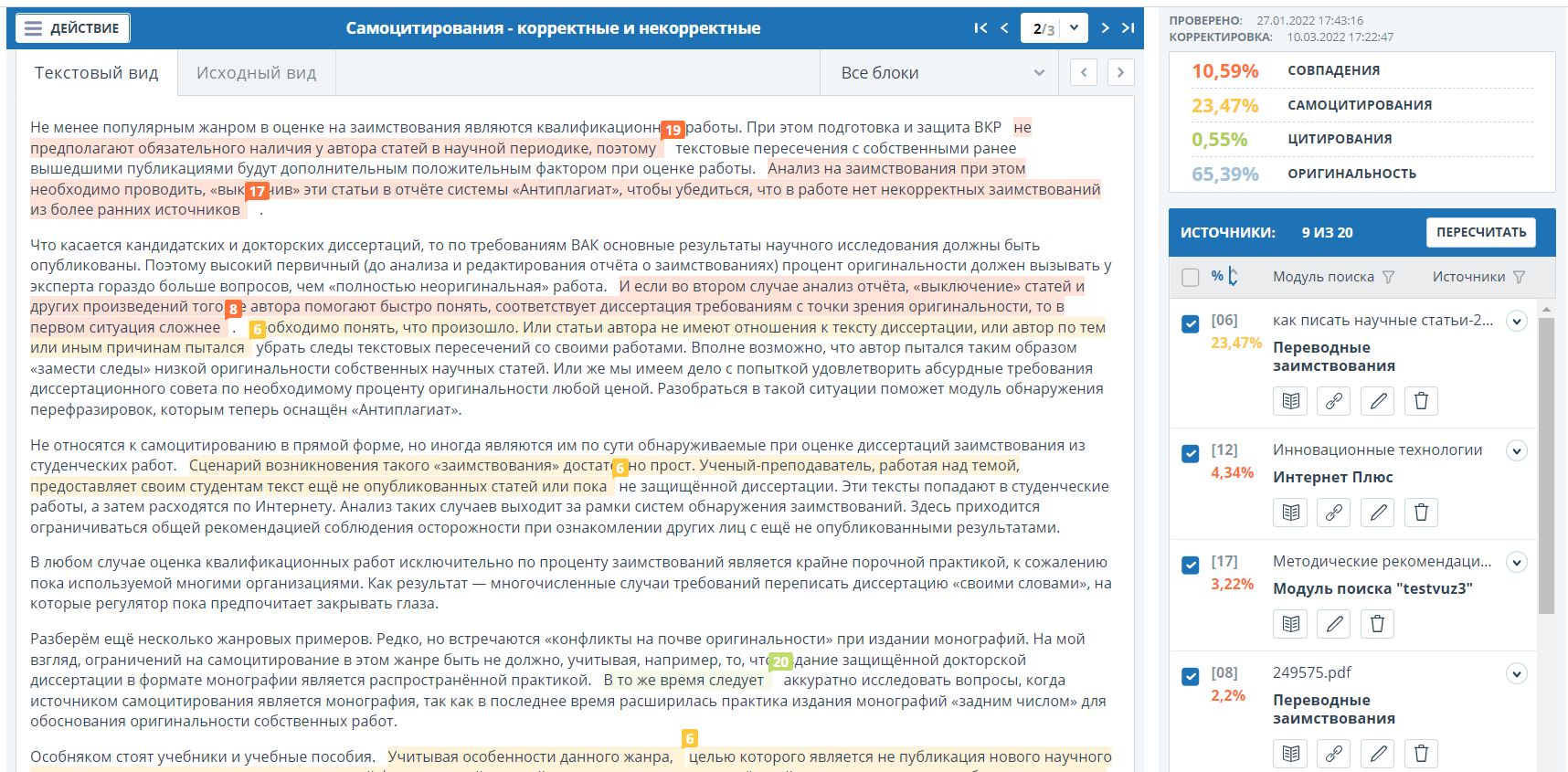Edit source [06] with pencil icon
This screenshot has height=772, width=1568.
tap(1378, 401)
